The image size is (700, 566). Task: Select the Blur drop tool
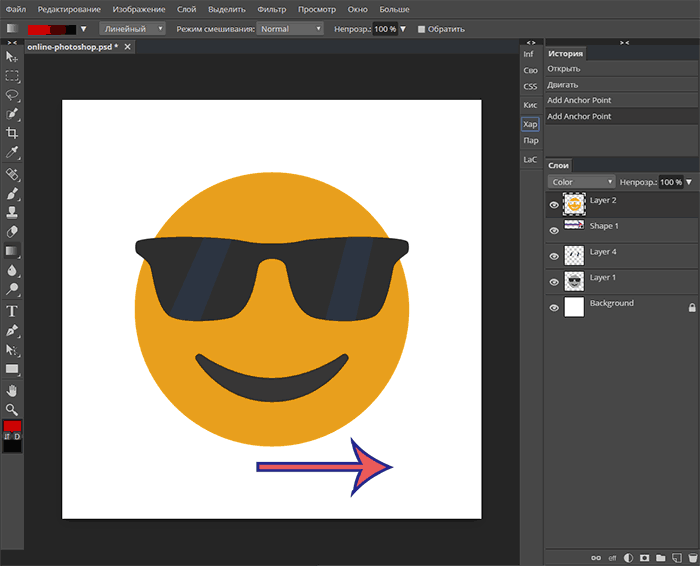point(12,270)
